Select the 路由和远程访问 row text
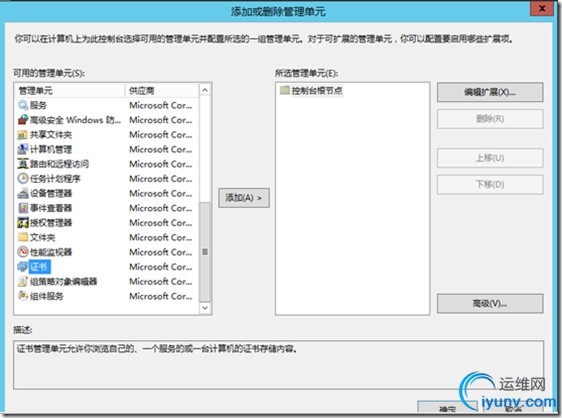 59,164
